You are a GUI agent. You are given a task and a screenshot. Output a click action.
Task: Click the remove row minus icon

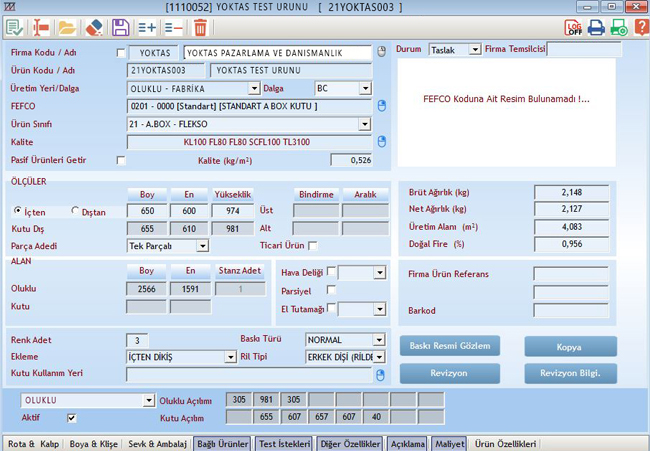(174, 27)
